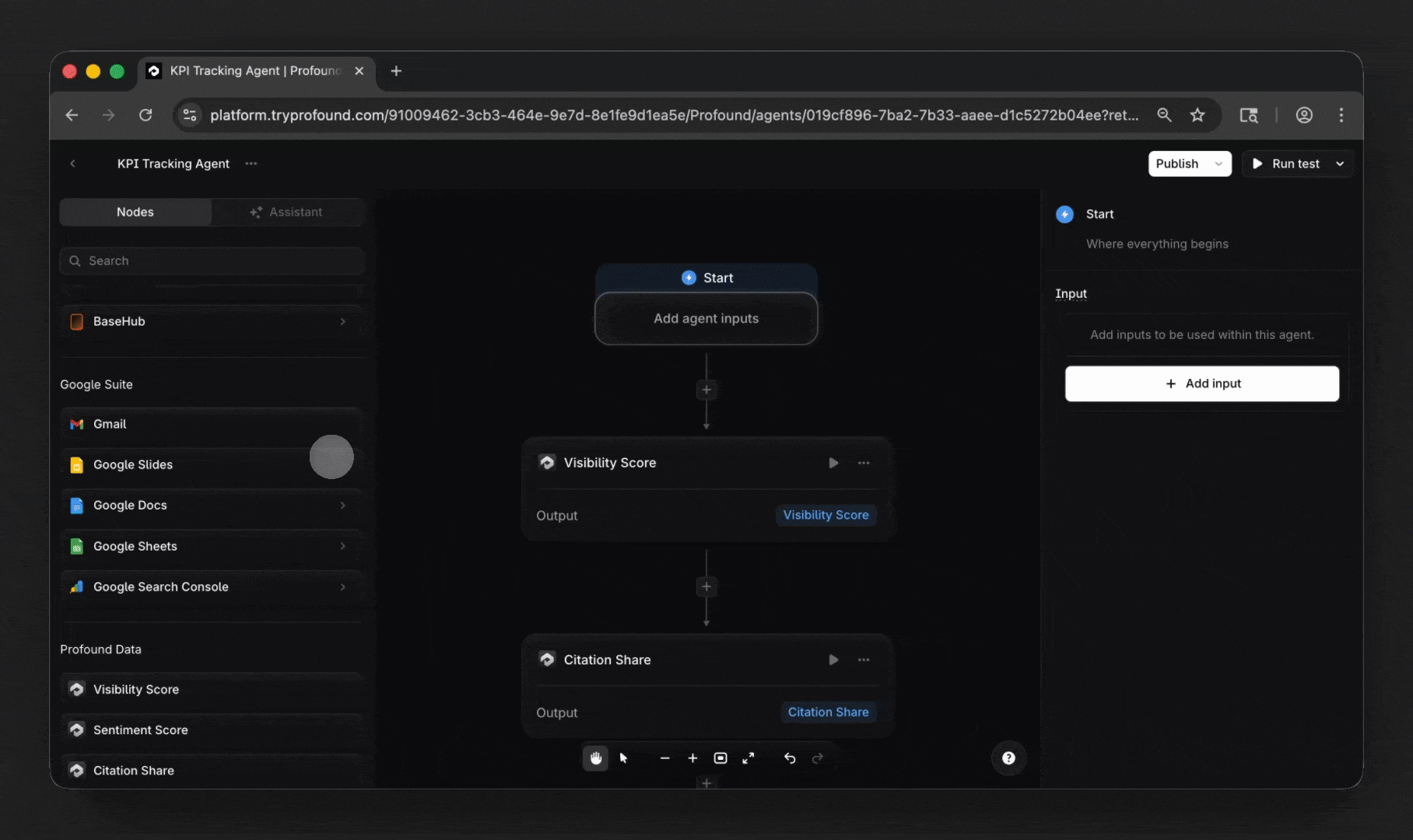Expand the Google Sheets node group
The image size is (1413, 840).
coord(342,546)
